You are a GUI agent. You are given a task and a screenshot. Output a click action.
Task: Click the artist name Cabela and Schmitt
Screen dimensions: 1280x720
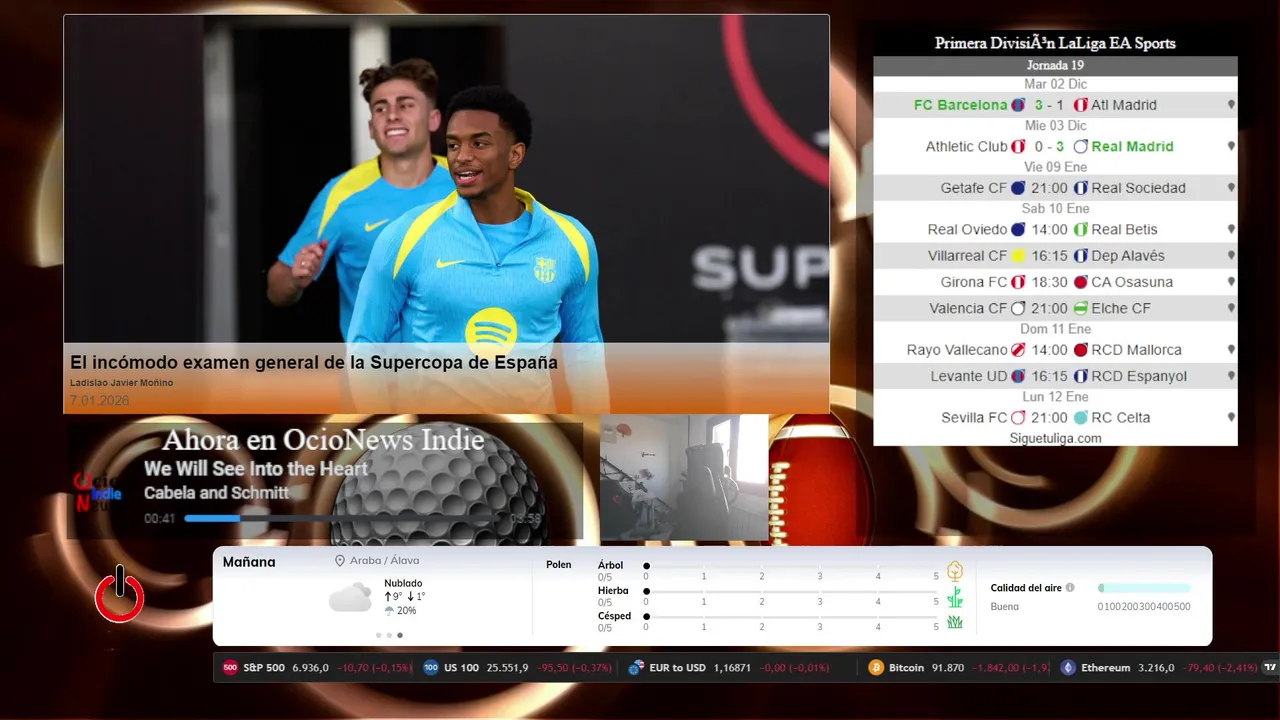coord(216,493)
